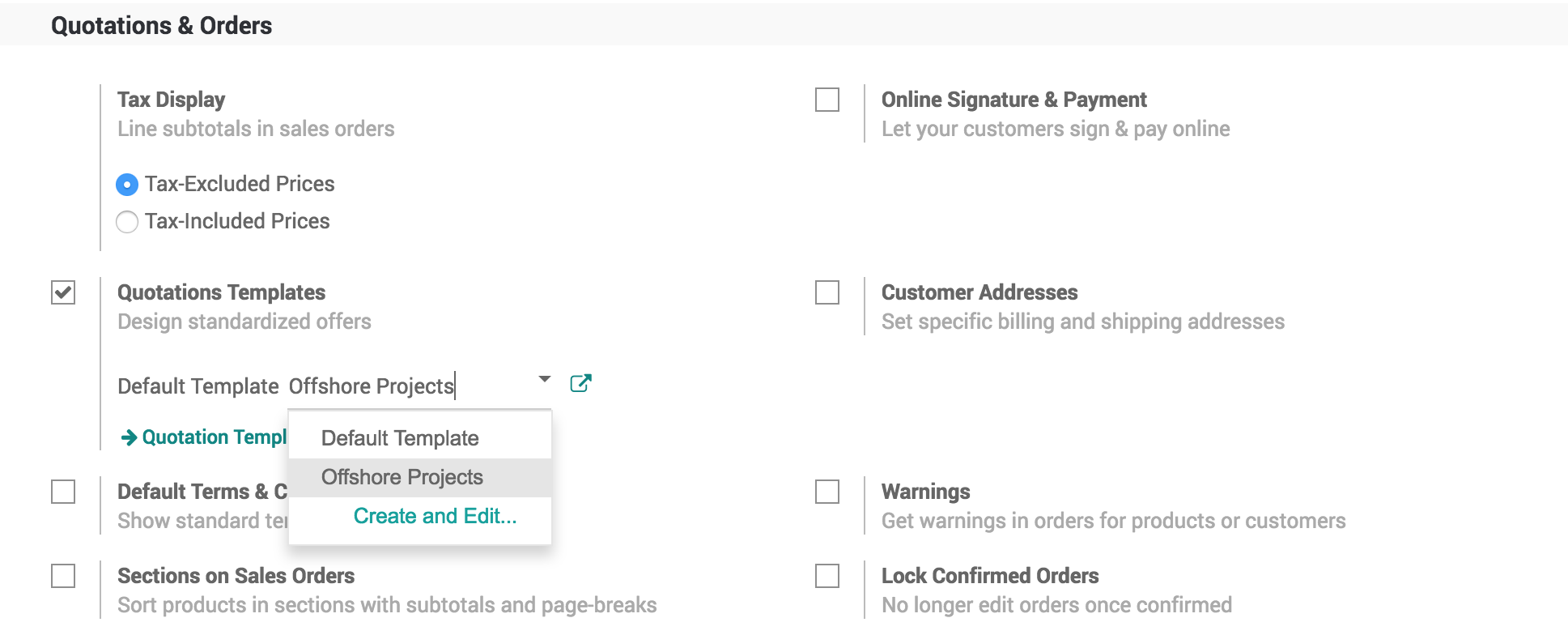1568x635 pixels.
Task: Open the external link icon beside Default Template
Action: tap(580, 383)
